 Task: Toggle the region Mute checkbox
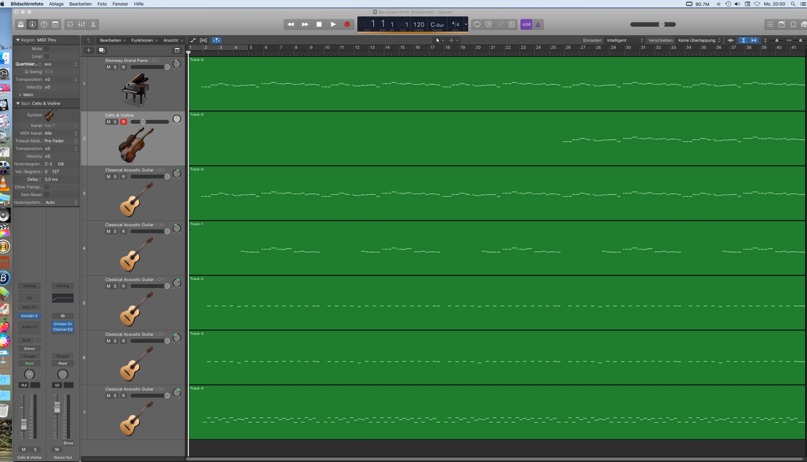(x=47, y=49)
